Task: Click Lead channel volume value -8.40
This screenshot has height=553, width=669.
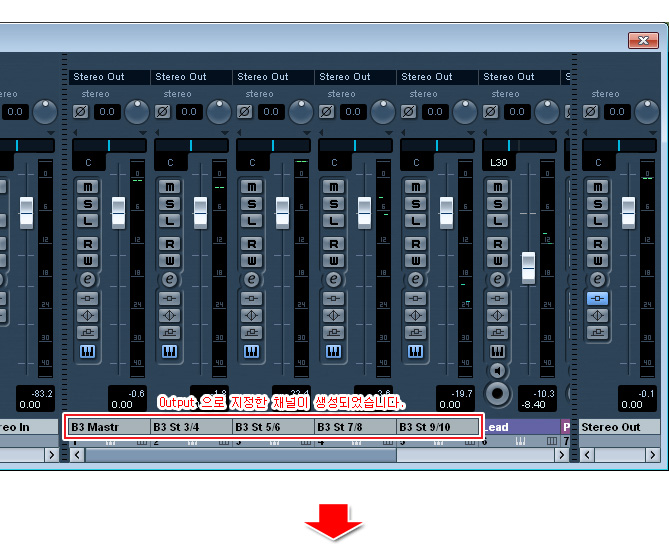Action: tap(533, 405)
